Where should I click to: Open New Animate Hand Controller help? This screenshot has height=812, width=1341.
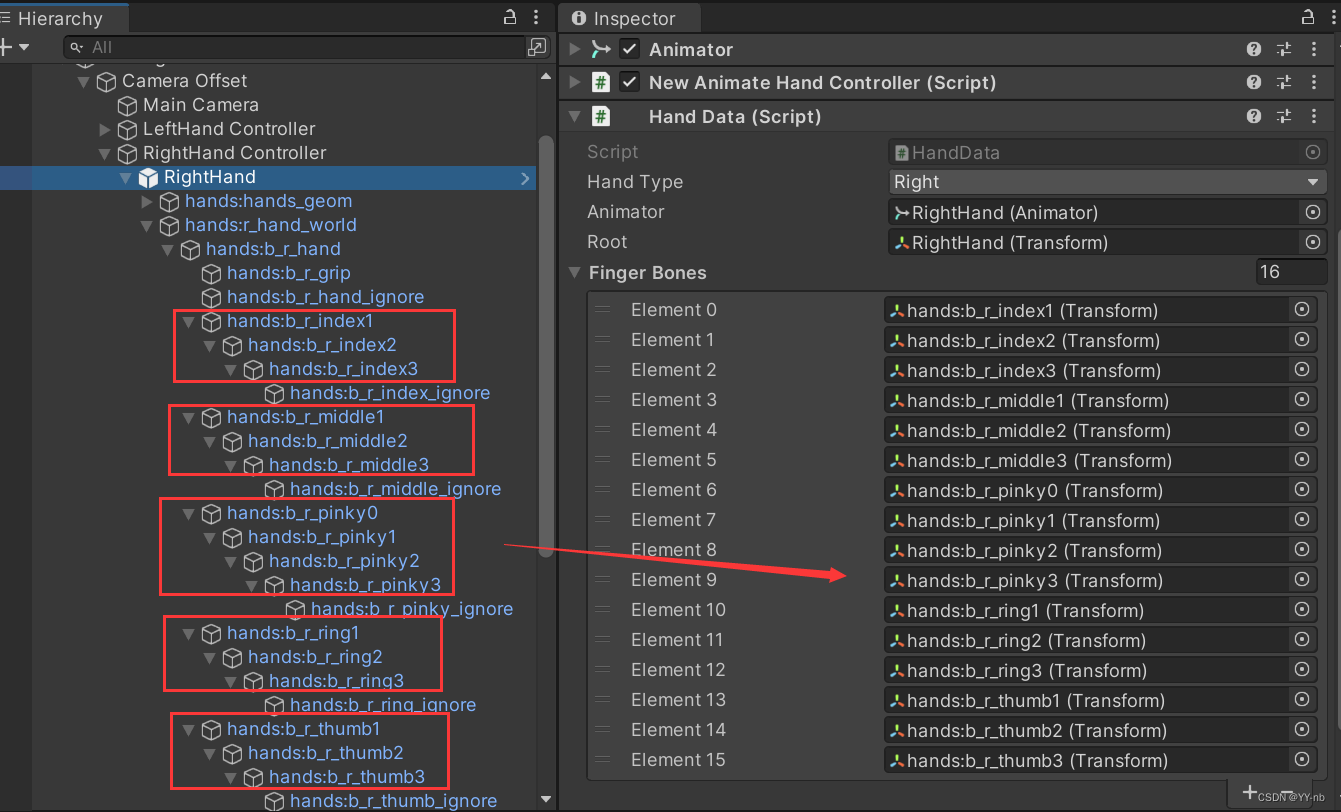(1254, 82)
